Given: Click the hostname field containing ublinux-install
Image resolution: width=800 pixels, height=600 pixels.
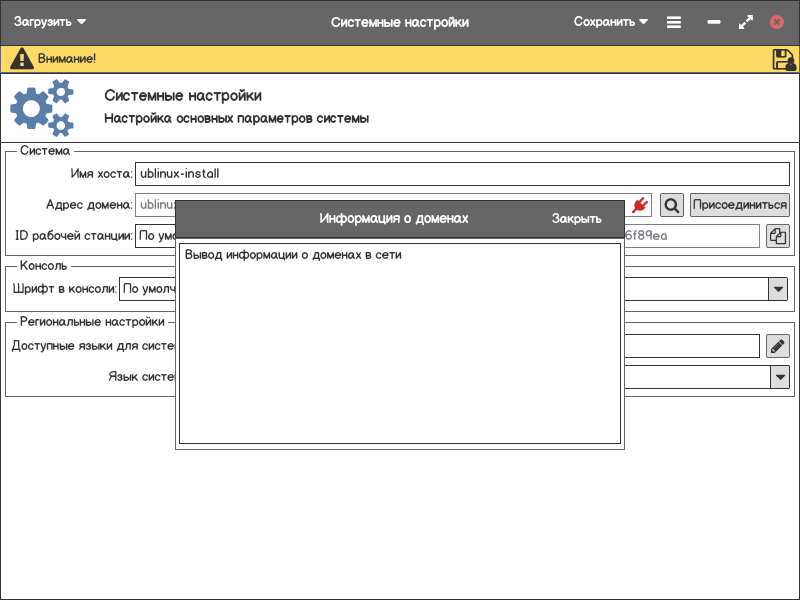Looking at the screenshot, I should tap(460, 173).
